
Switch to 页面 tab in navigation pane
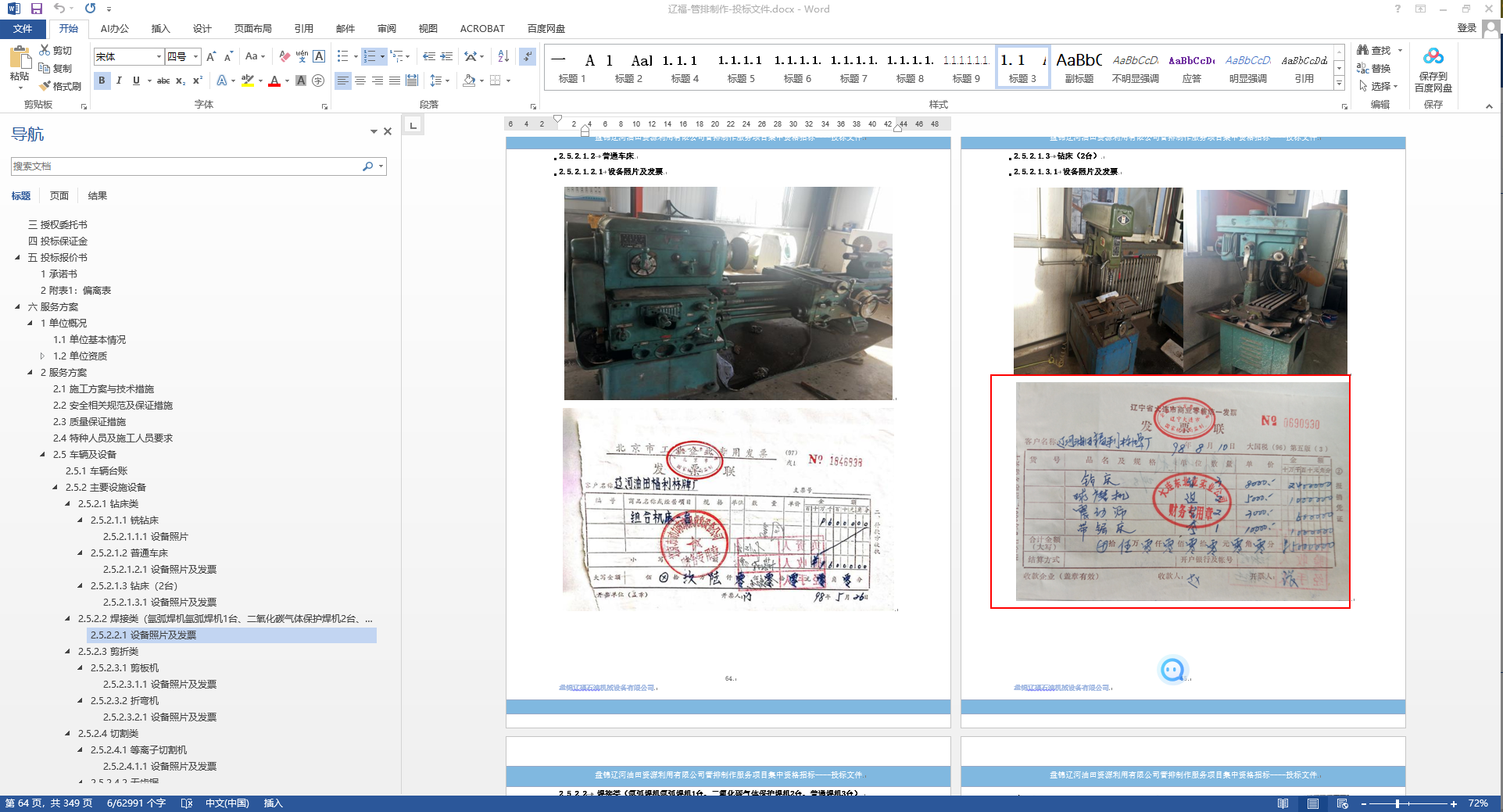[x=59, y=195]
